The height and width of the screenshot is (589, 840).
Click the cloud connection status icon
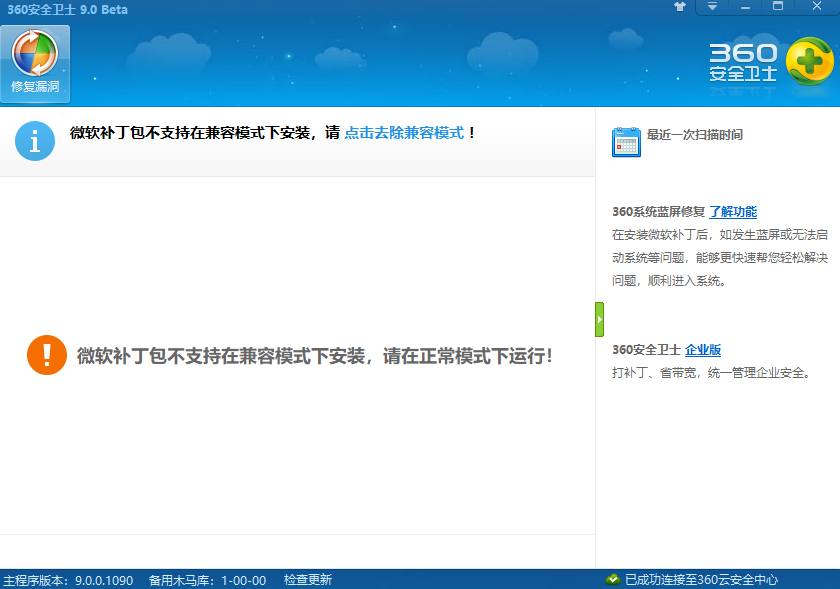click(x=613, y=579)
